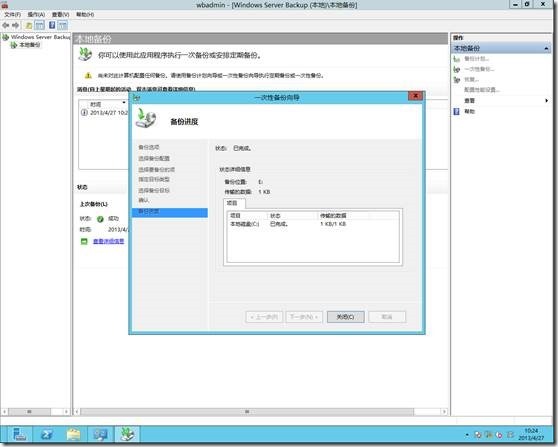
Task: Click the backup schedule icon in Actions pane
Action: [457, 59]
